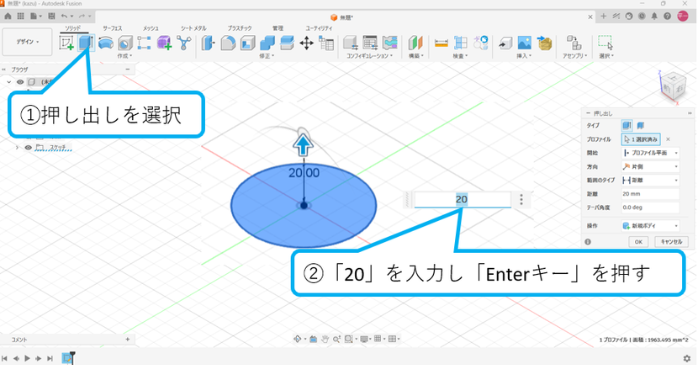Switch to the プラスチック tab

click(x=239, y=28)
